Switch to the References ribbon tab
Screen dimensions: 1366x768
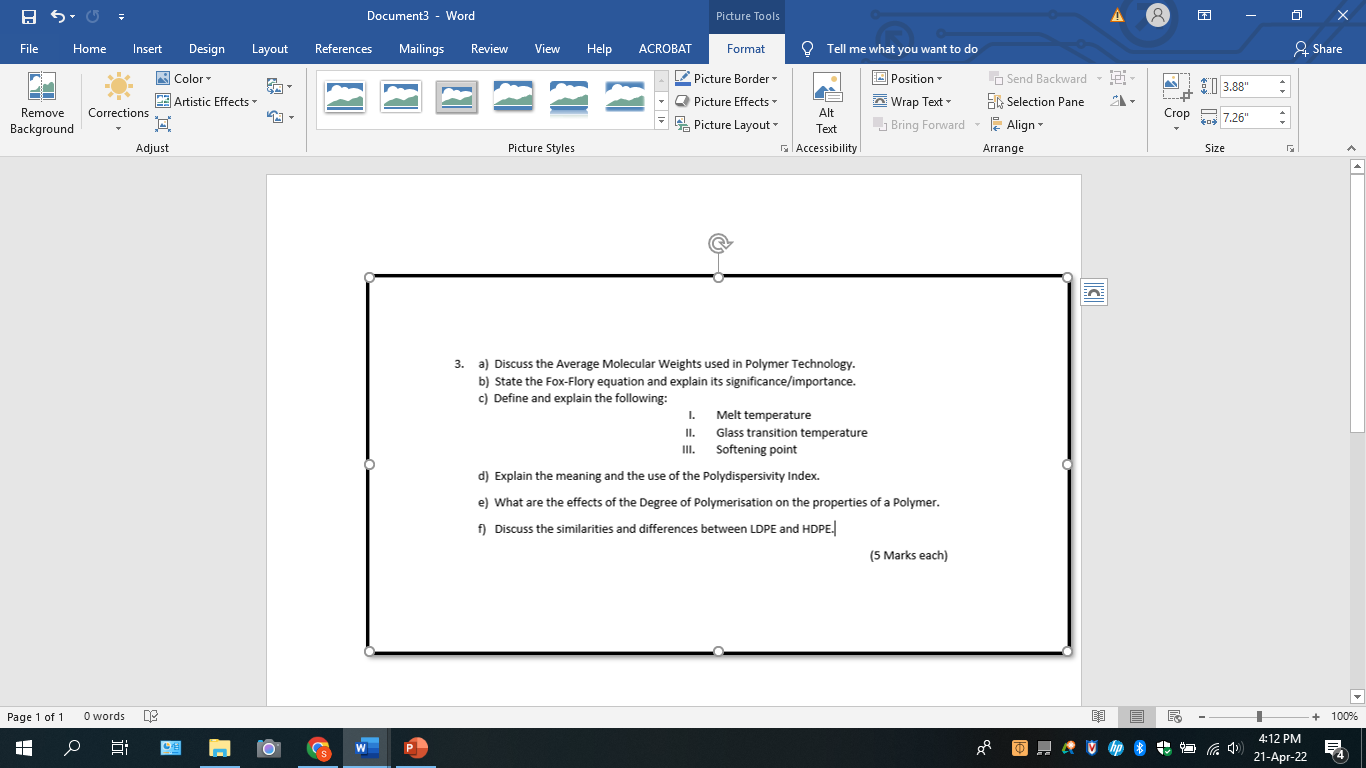click(x=343, y=48)
